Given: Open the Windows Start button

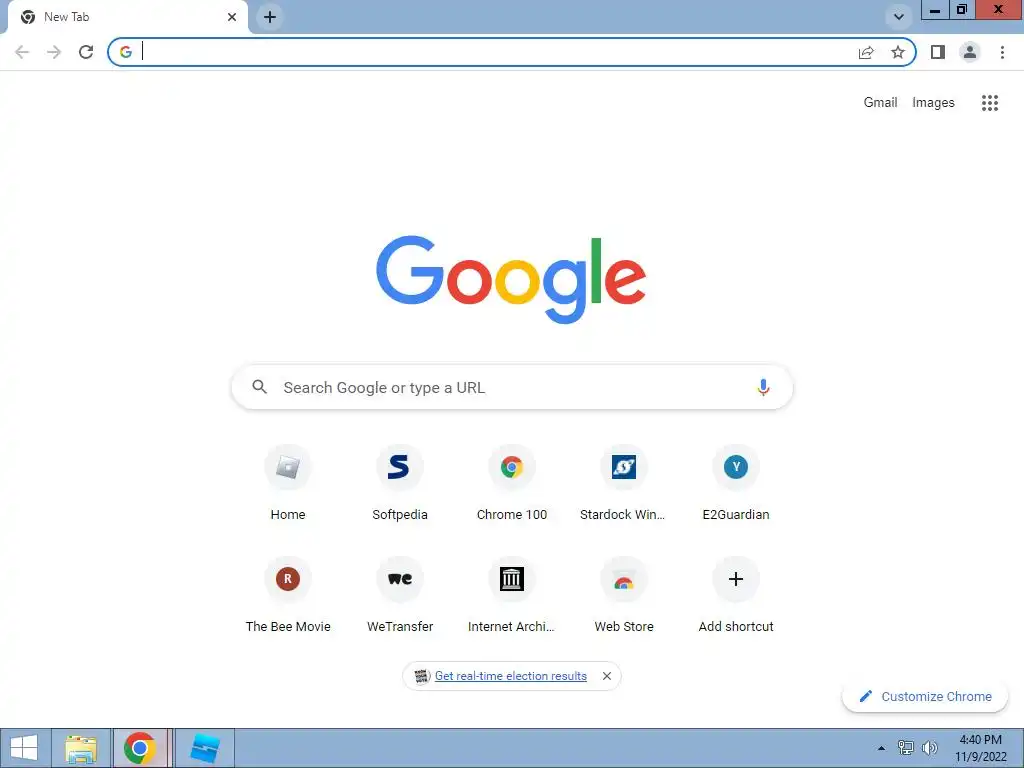Looking at the screenshot, I should click(24, 748).
